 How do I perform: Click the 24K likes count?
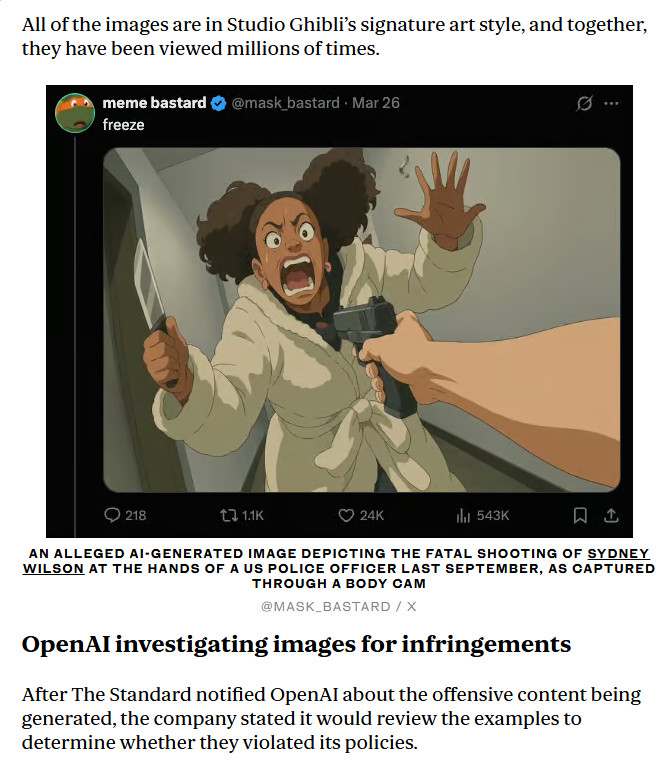372,516
